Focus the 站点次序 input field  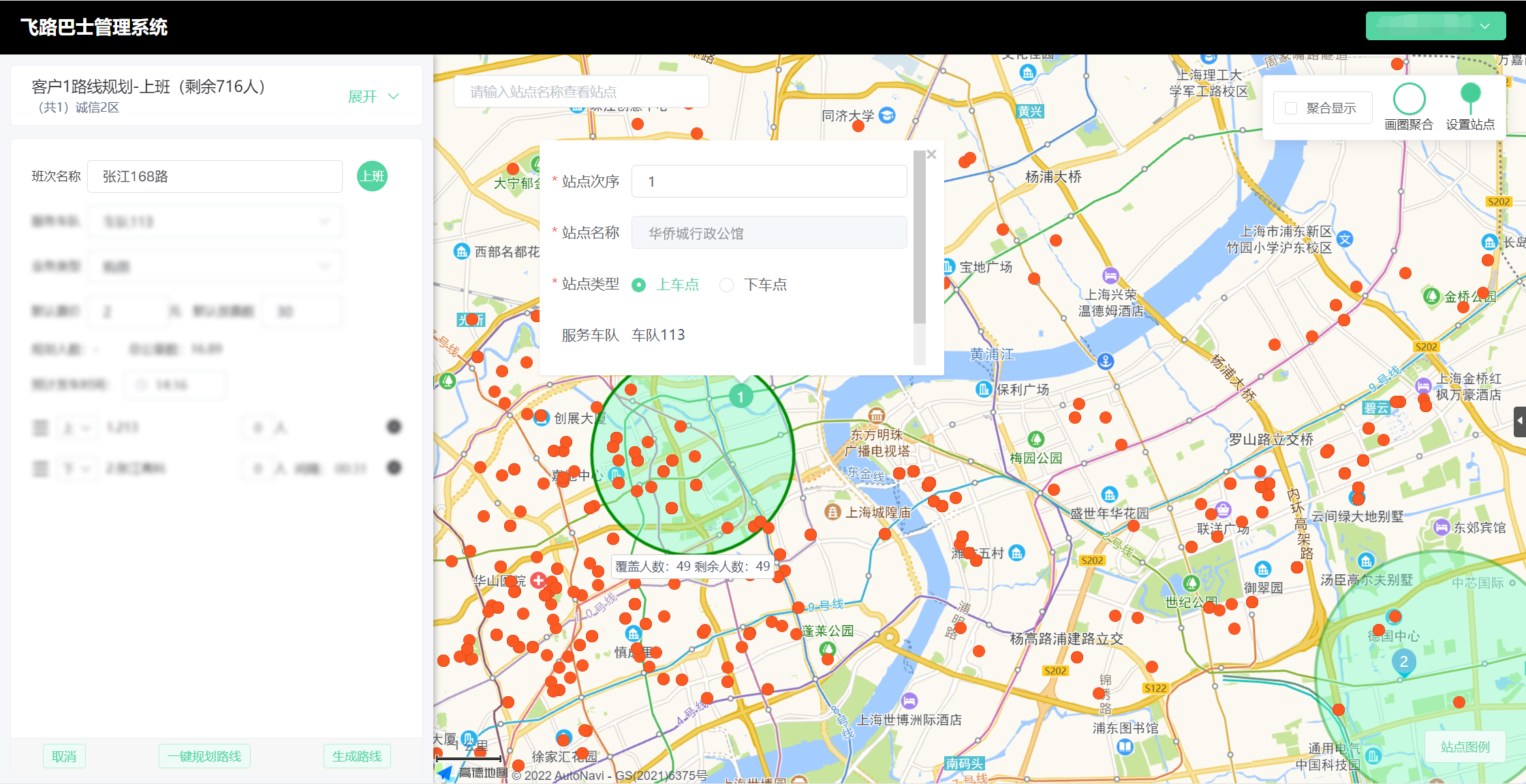pos(769,181)
